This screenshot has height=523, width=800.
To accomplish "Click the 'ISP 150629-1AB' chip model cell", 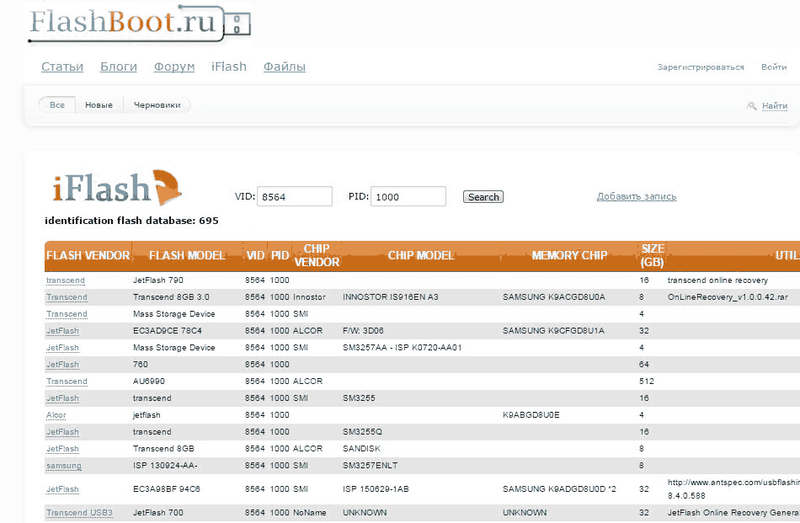I will click(376, 489).
